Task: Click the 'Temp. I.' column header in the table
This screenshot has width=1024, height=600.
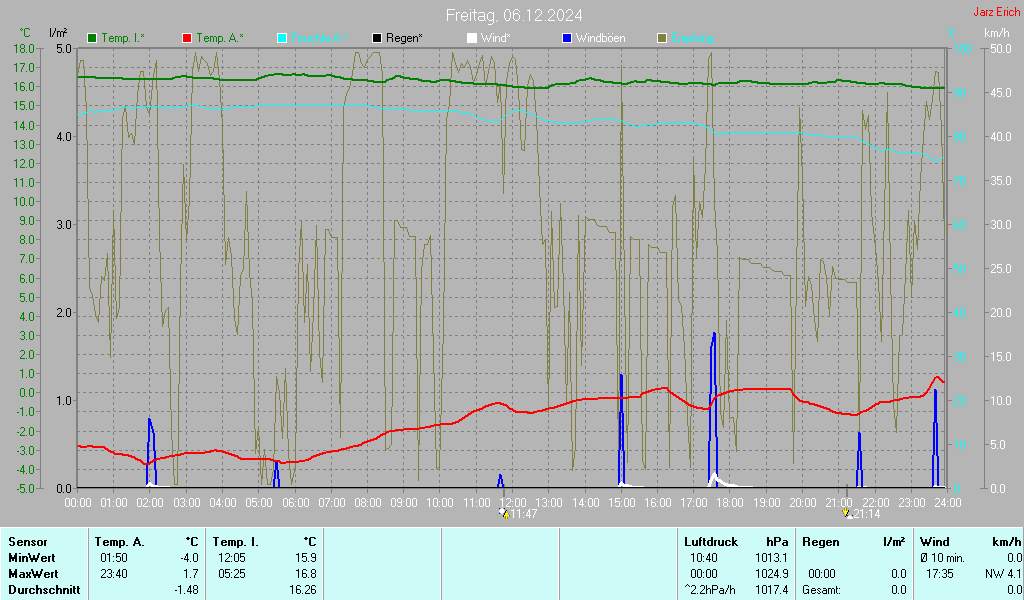Action: click(236, 542)
